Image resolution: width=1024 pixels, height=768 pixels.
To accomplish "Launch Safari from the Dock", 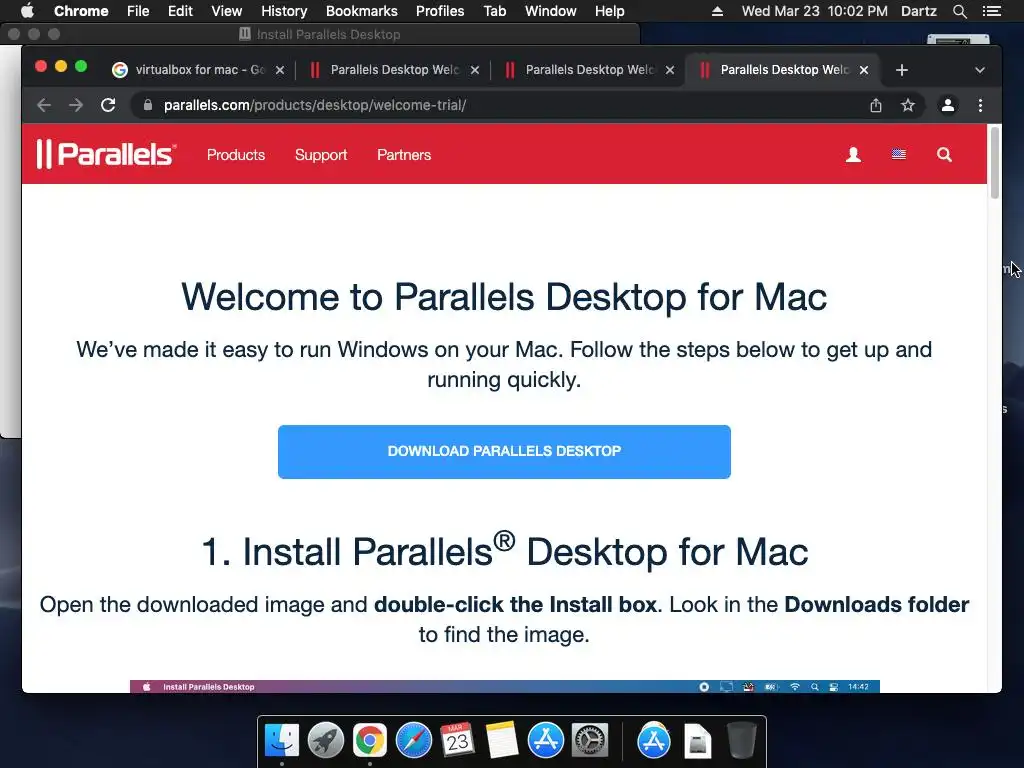I will (413, 741).
